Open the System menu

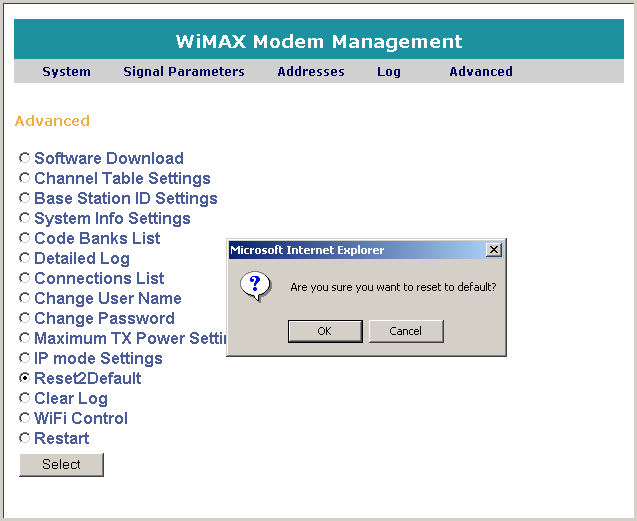(66, 72)
